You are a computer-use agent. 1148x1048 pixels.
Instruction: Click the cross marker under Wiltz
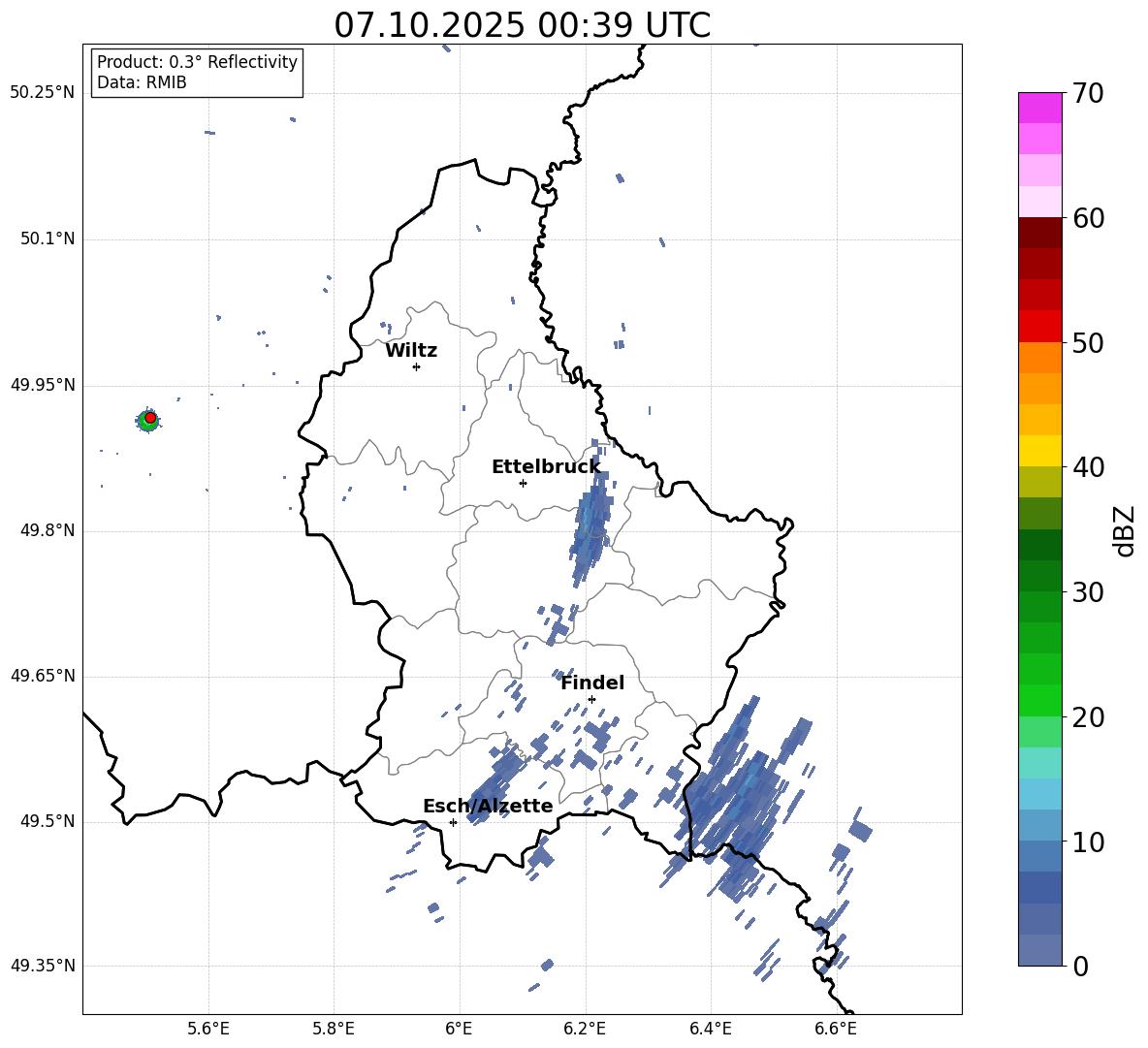[x=416, y=366]
